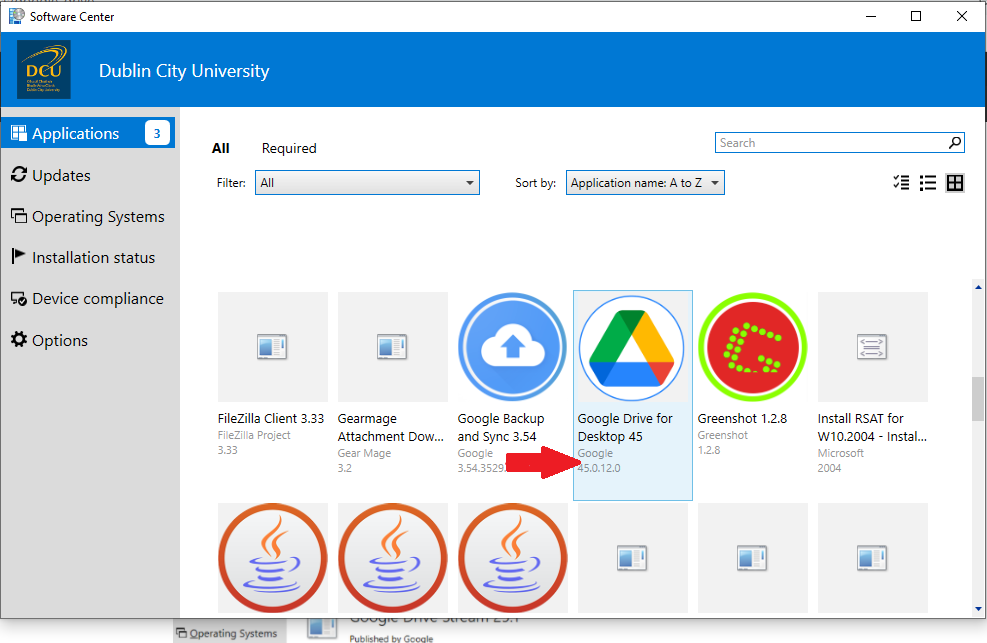This screenshot has height=643, width=987.
Task: Minimize the Software Center window
Action: pos(871,16)
